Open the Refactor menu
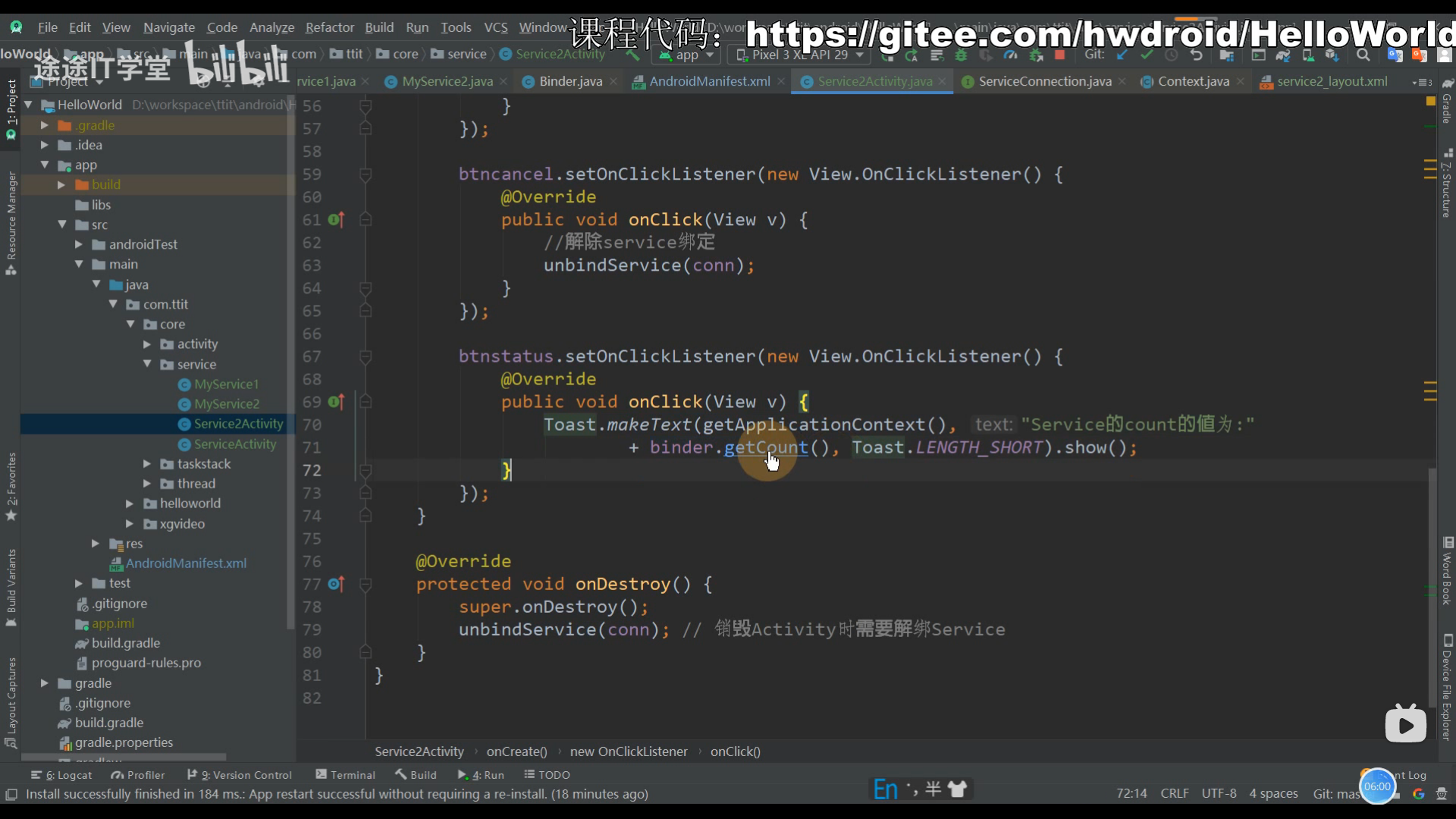The image size is (1456, 819). tap(329, 27)
